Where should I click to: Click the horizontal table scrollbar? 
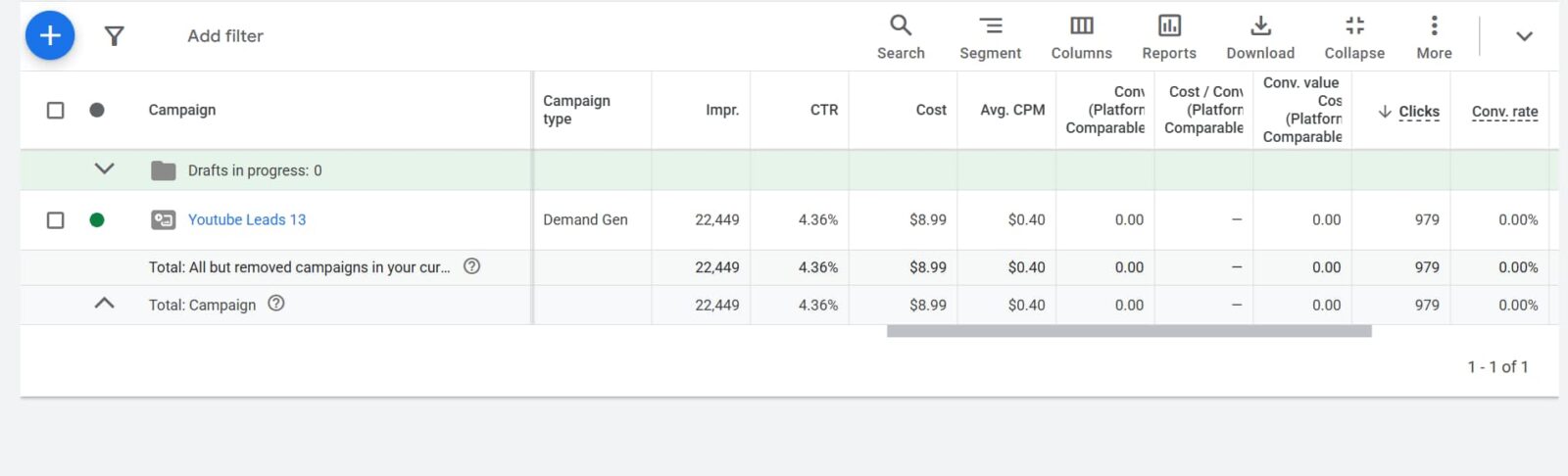(x=1129, y=331)
